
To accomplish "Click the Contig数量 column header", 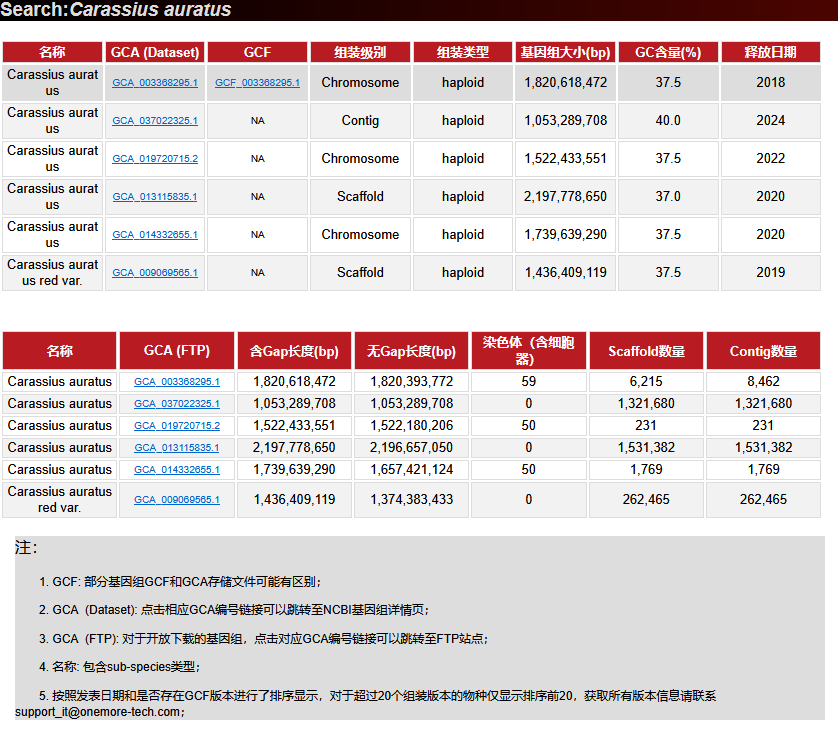I will 763,351.
